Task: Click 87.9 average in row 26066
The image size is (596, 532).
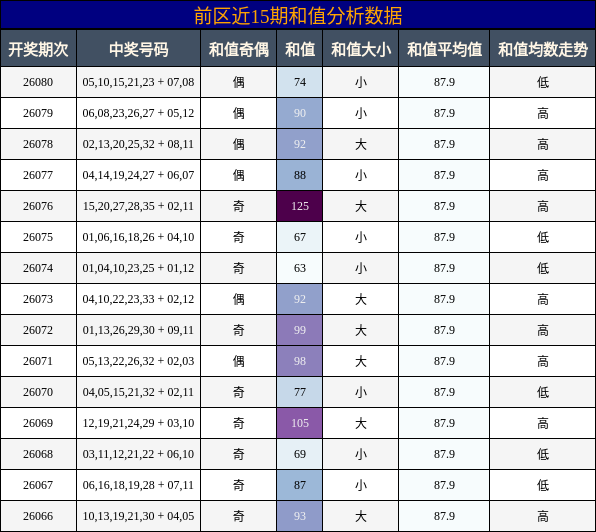Action: pyautogui.click(x=444, y=516)
